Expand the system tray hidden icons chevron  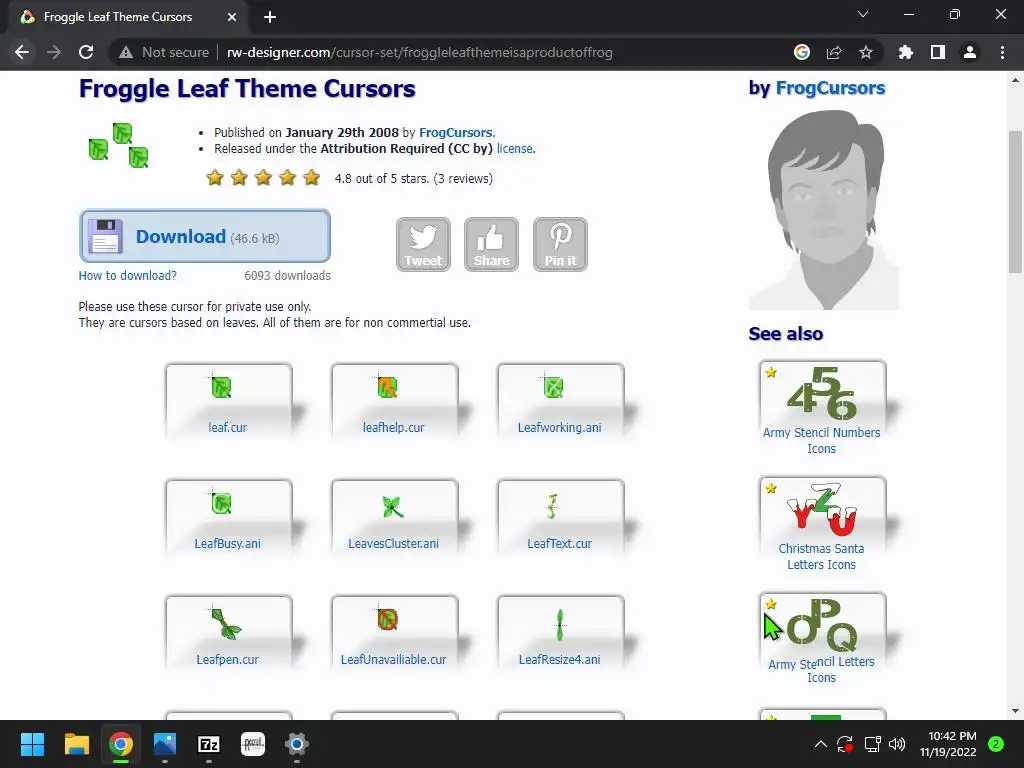821,744
